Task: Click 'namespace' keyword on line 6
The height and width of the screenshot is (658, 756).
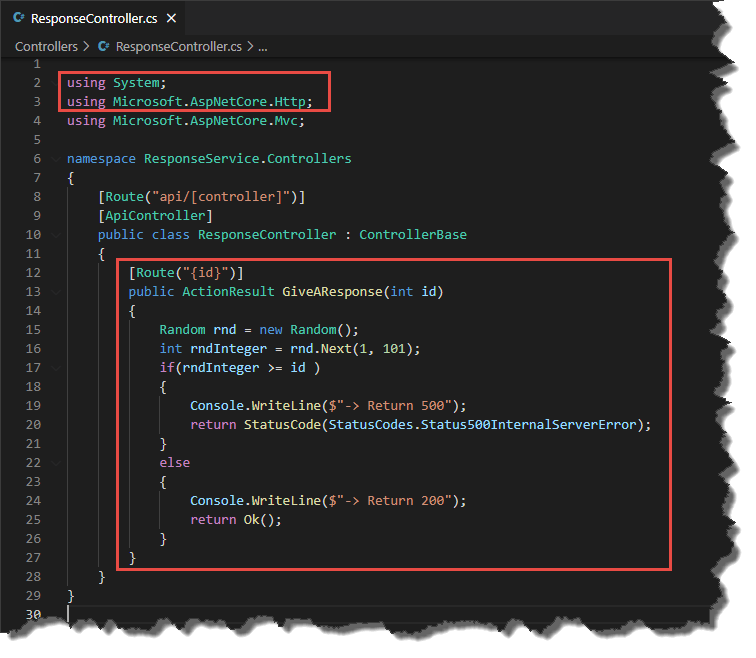Action: click(x=101, y=159)
